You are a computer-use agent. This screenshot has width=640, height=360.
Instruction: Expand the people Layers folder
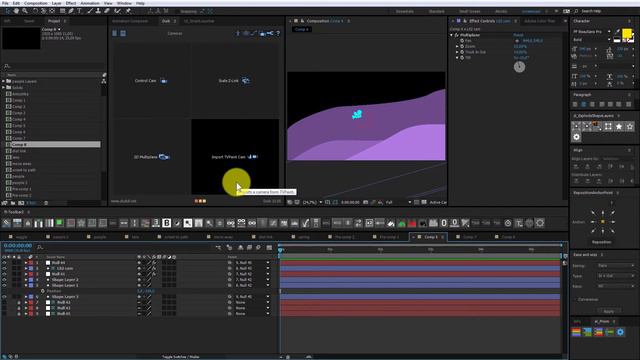4,81
